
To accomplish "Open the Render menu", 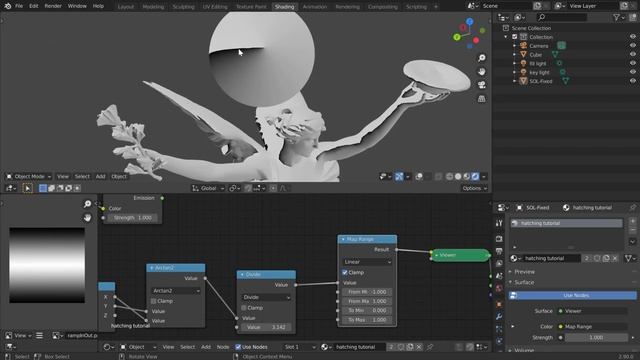I will tap(53, 6).
